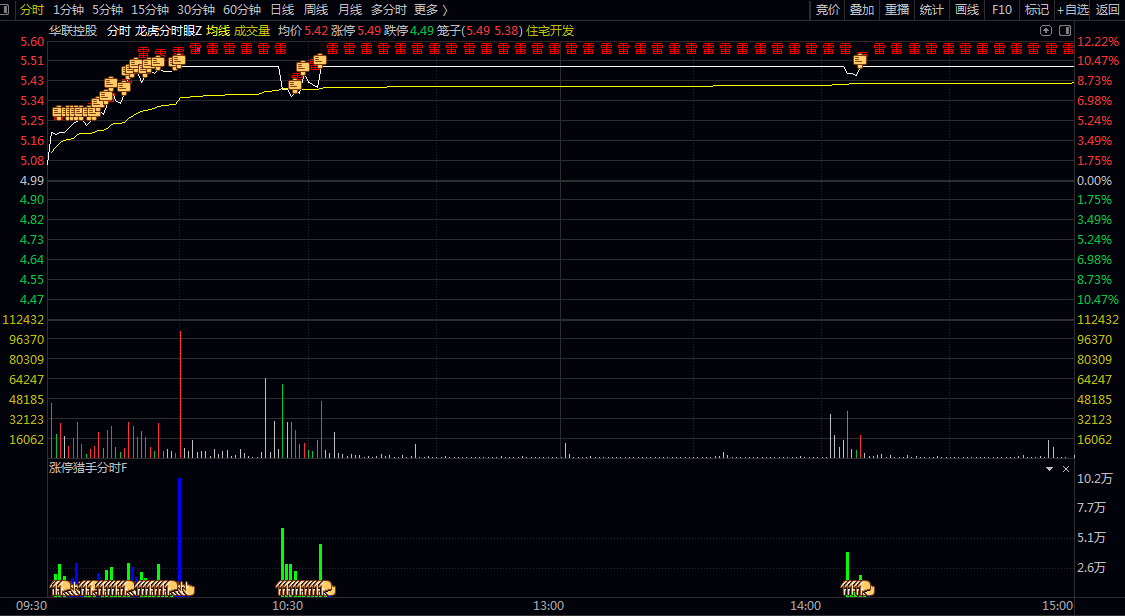Open the 多分时 multi-day view
Screen dimensions: 1125x616
pyautogui.click(x=388, y=9)
